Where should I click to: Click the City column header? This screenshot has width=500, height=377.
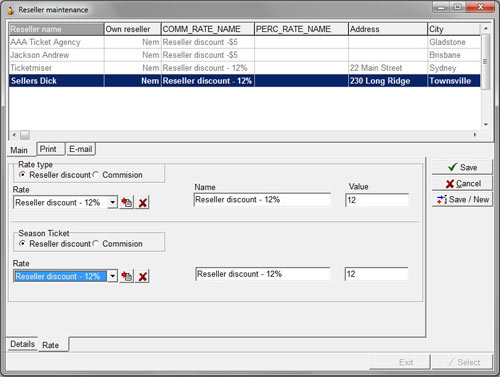[454, 29]
